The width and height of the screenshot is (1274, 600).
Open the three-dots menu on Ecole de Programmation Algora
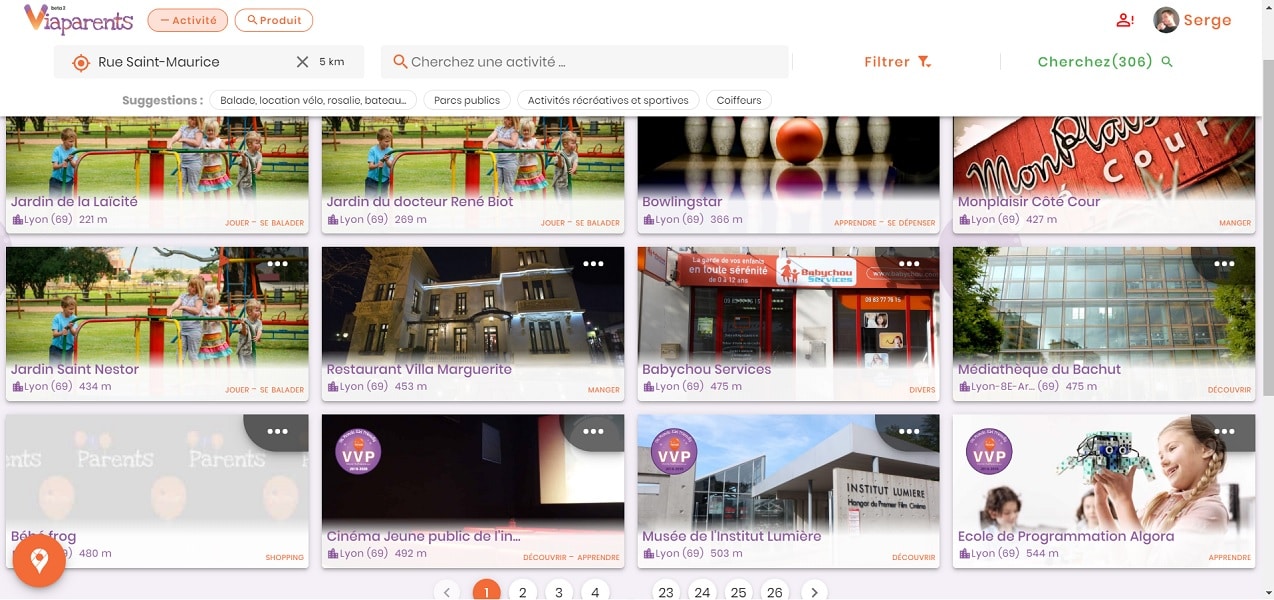tap(1224, 431)
